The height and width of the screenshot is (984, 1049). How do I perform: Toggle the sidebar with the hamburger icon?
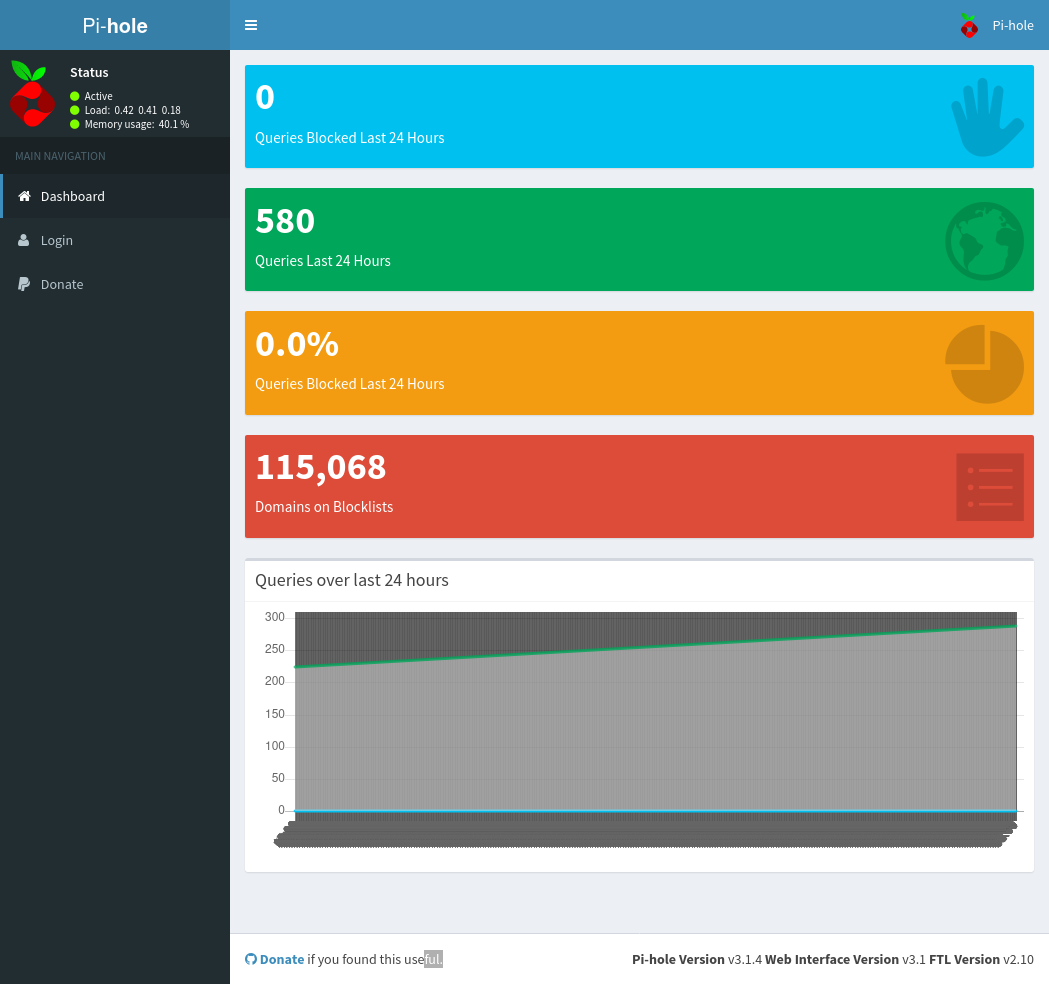[251, 25]
